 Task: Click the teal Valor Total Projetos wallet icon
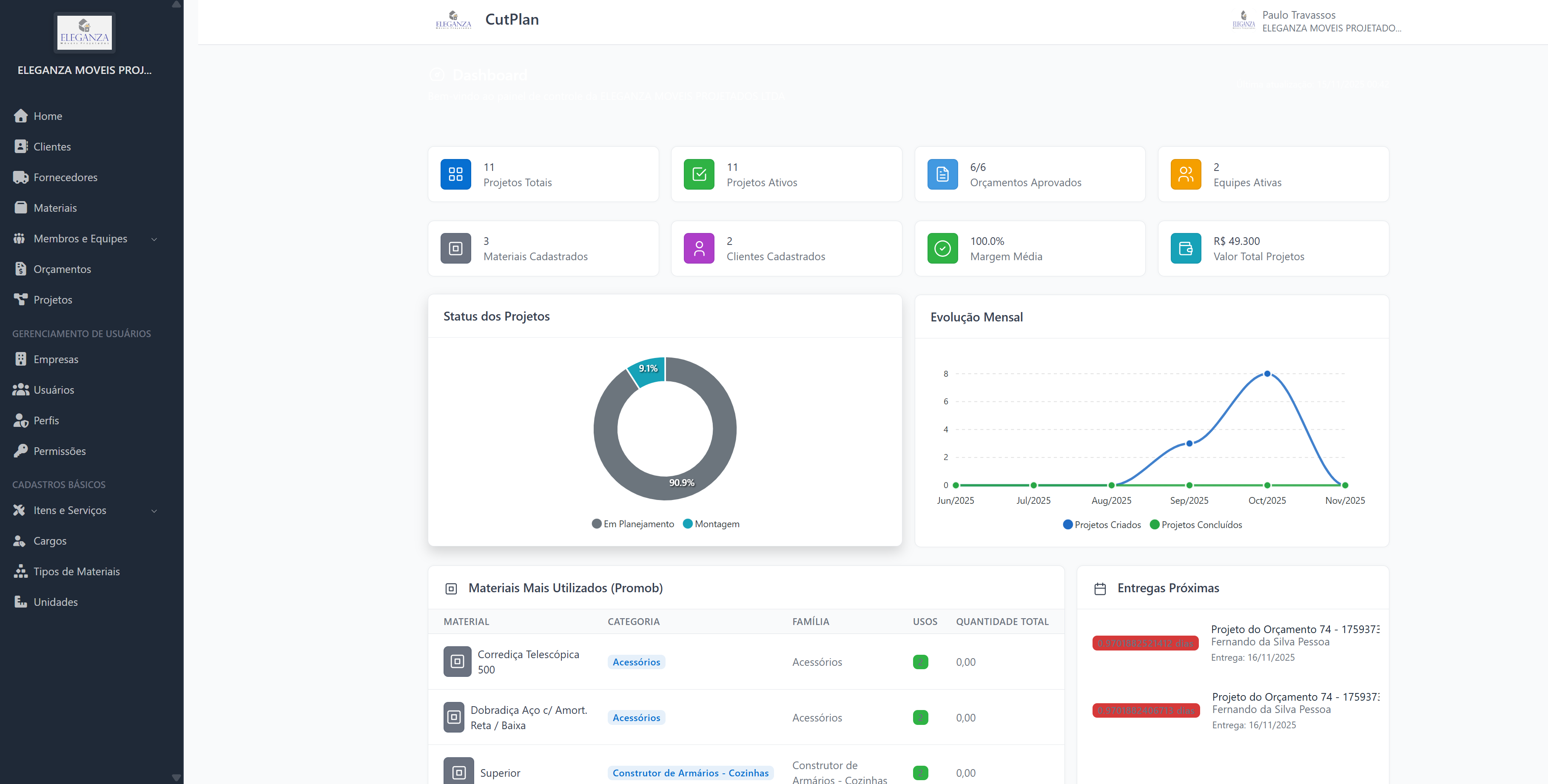coord(1186,248)
